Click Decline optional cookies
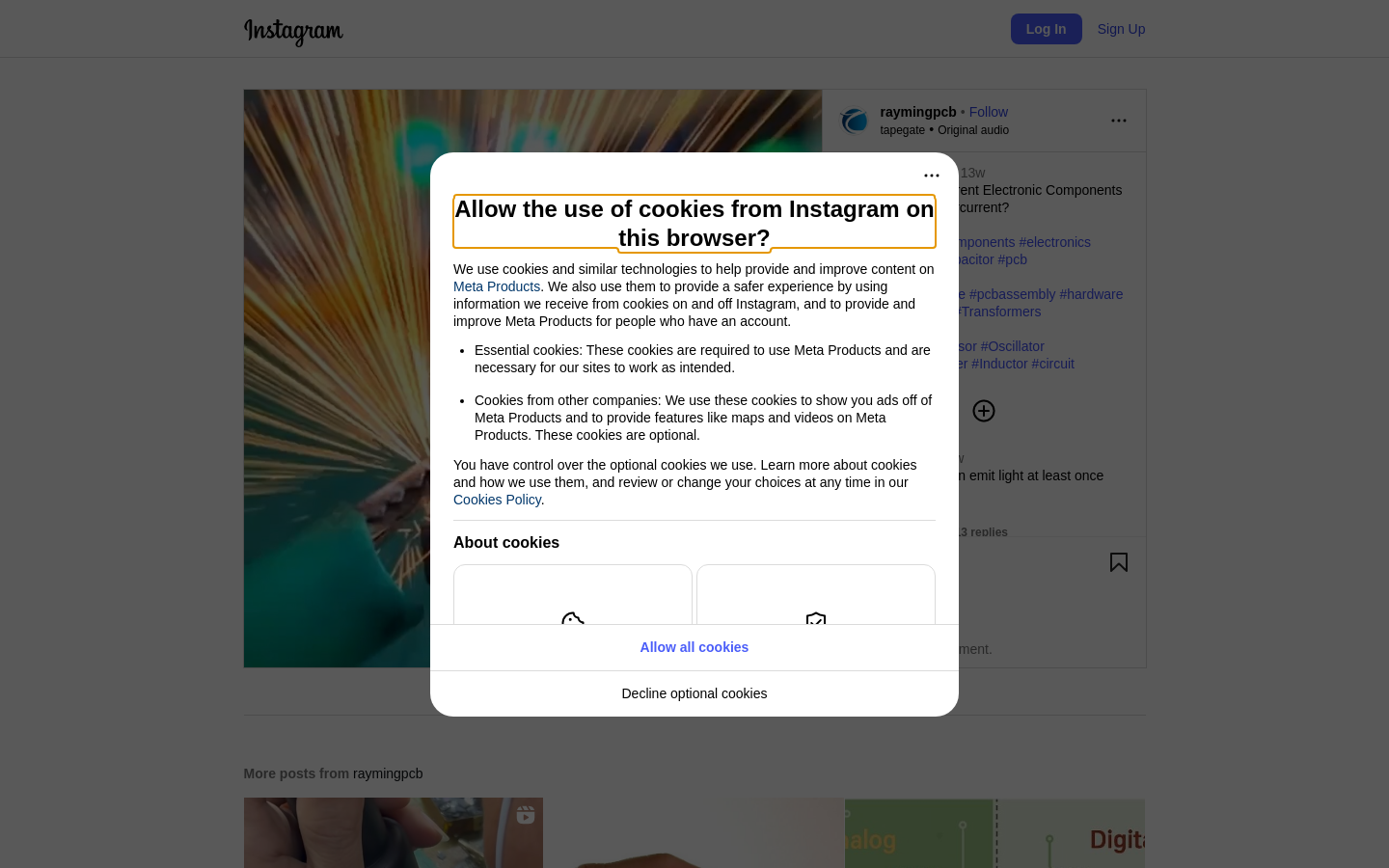This screenshot has width=1389, height=868. coord(694,693)
